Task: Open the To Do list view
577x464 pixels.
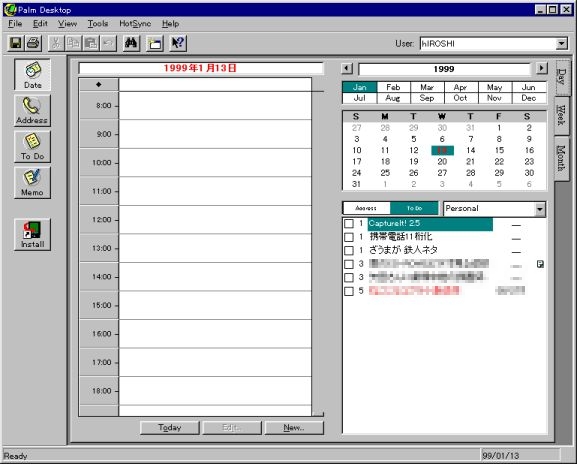Action: click(32, 147)
